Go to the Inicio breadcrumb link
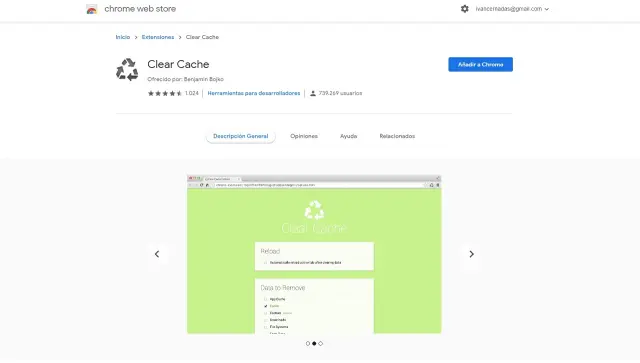 coord(122,37)
